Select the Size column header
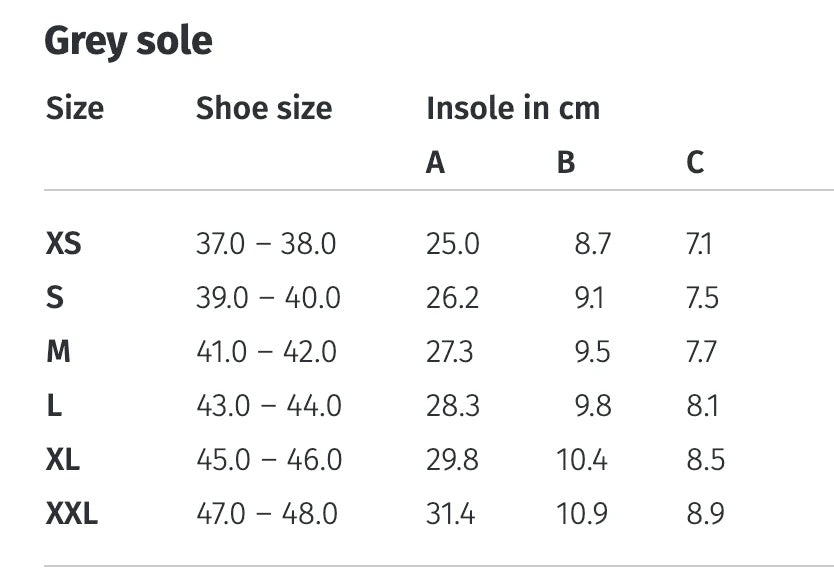Image resolution: width=834 pixels, height=588 pixels. tap(75, 108)
